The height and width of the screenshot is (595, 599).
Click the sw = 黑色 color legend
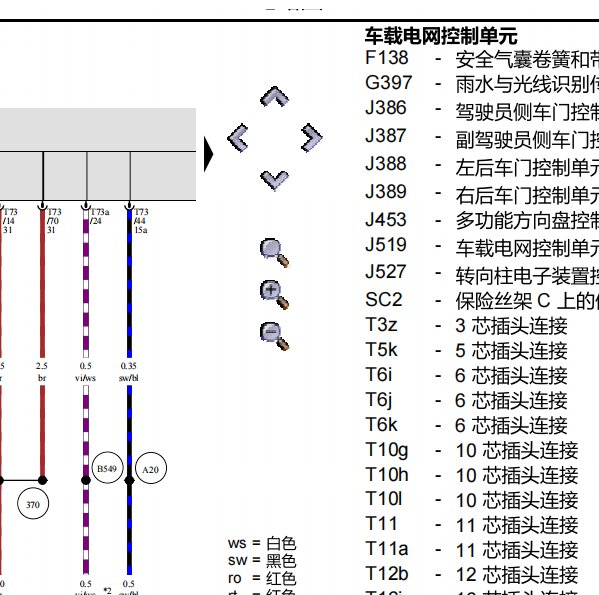tap(262, 561)
